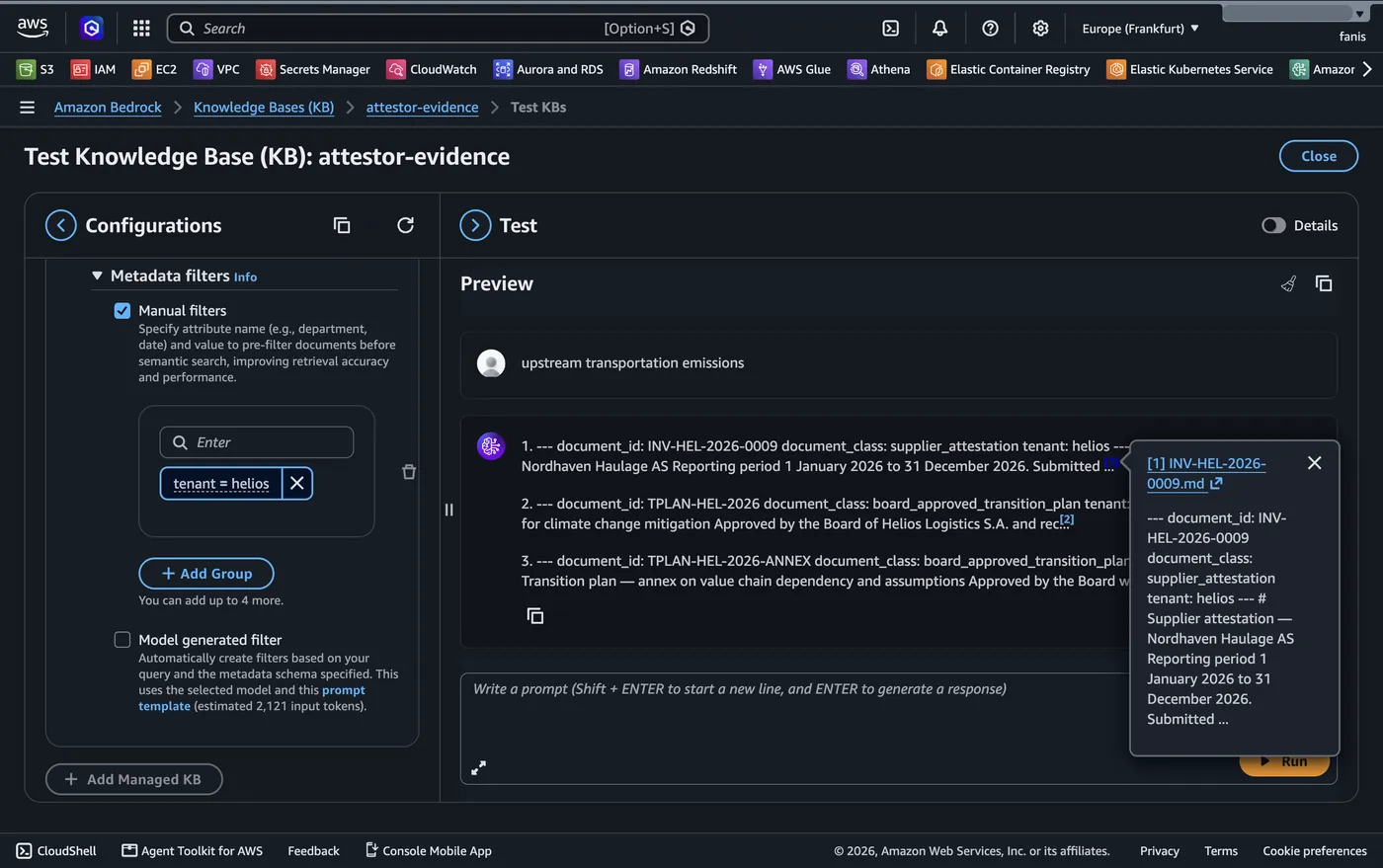Open the notifications bell
1383x868 pixels.
click(x=939, y=29)
